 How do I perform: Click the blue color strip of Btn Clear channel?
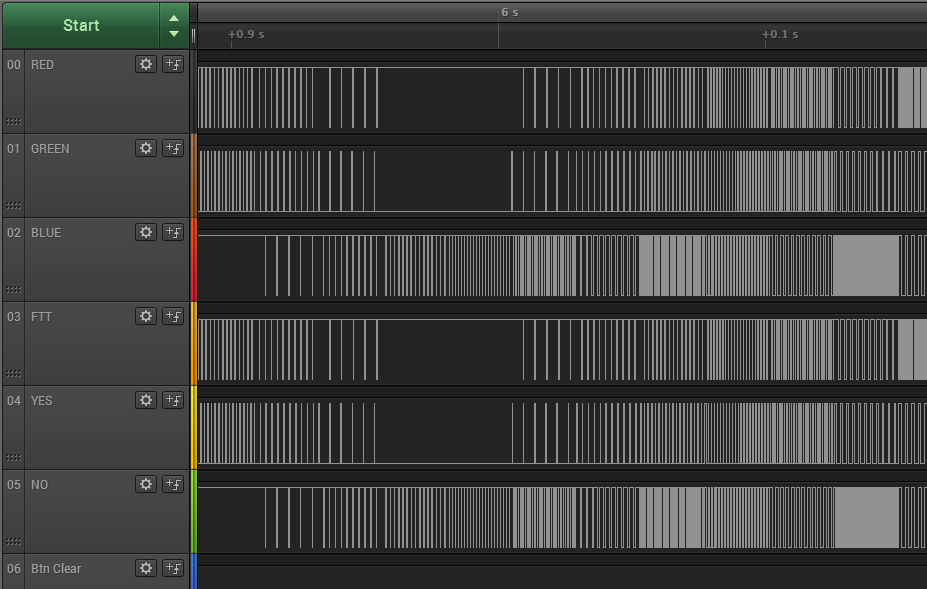pyautogui.click(x=193, y=571)
